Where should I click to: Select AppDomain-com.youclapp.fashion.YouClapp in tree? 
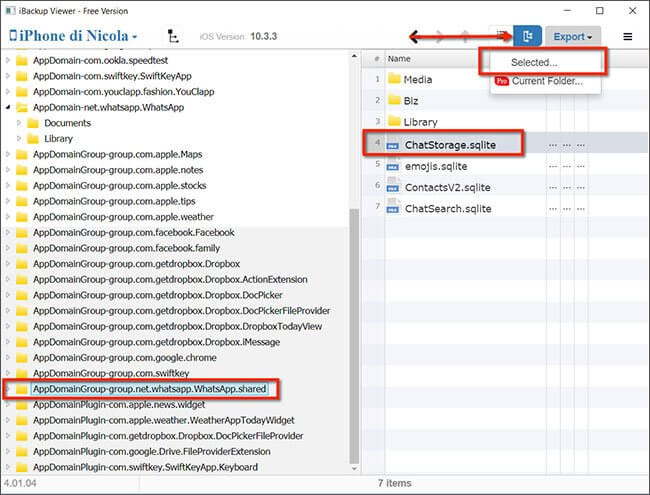(124, 92)
